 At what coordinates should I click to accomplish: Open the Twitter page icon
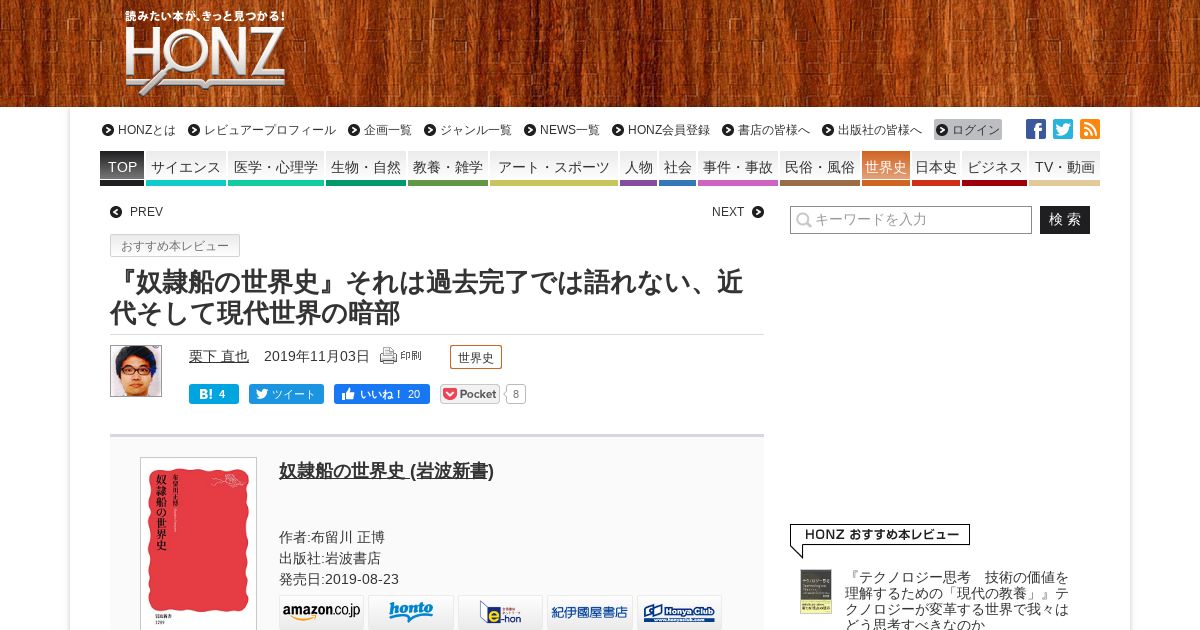(x=1063, y=129)
